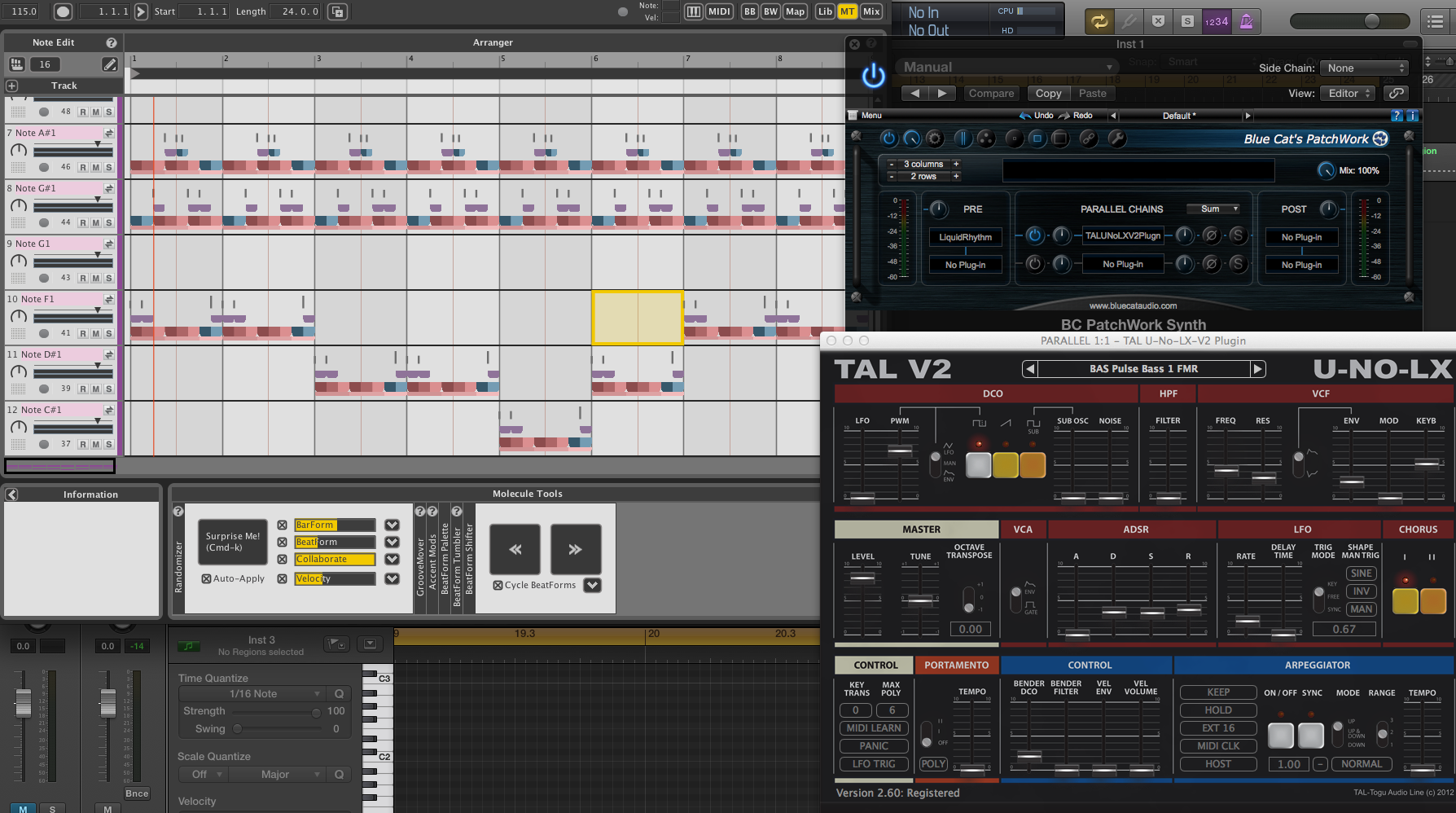This screenshot has height=813, width=1456.
Task: Toggle the Collaborate randomizer checkbox
Action: (x=282, y=560)
